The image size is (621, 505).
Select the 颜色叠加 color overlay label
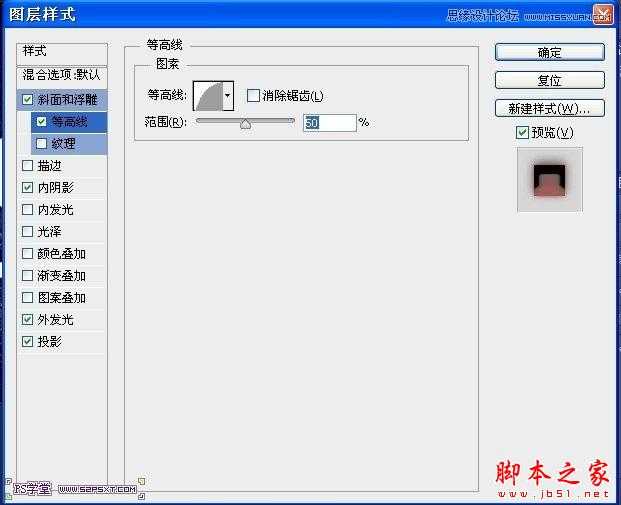click(62, 253)
